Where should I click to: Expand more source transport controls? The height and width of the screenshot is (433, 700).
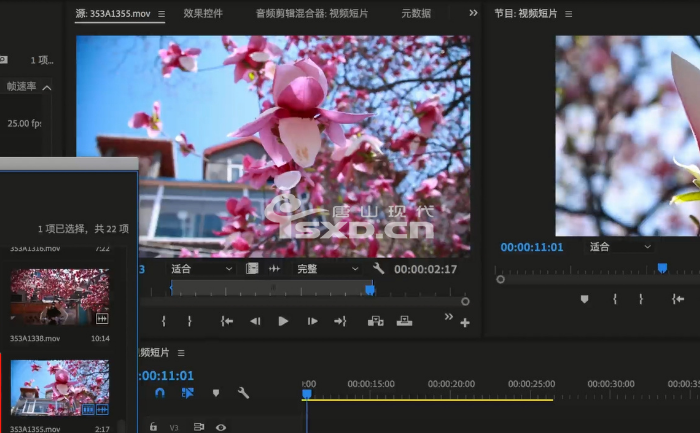pyautogui.click(x=449, y=316)
